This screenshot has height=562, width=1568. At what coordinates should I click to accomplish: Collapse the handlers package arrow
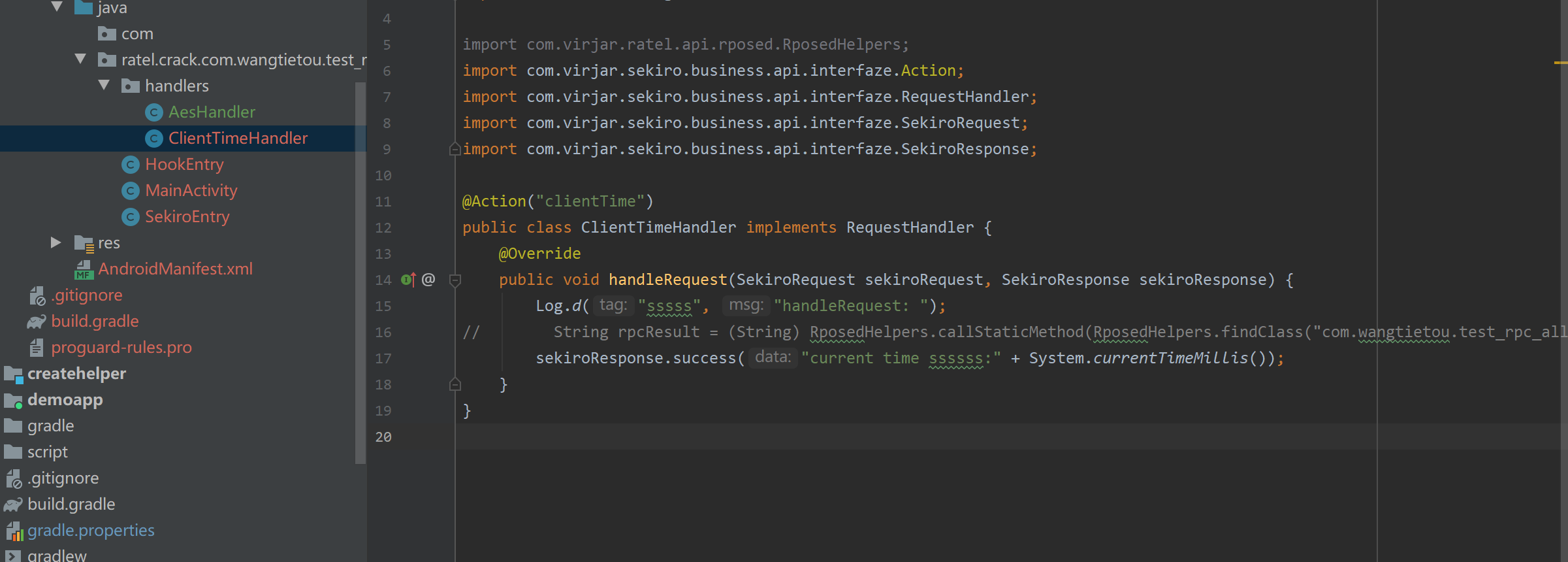[104, 85]
